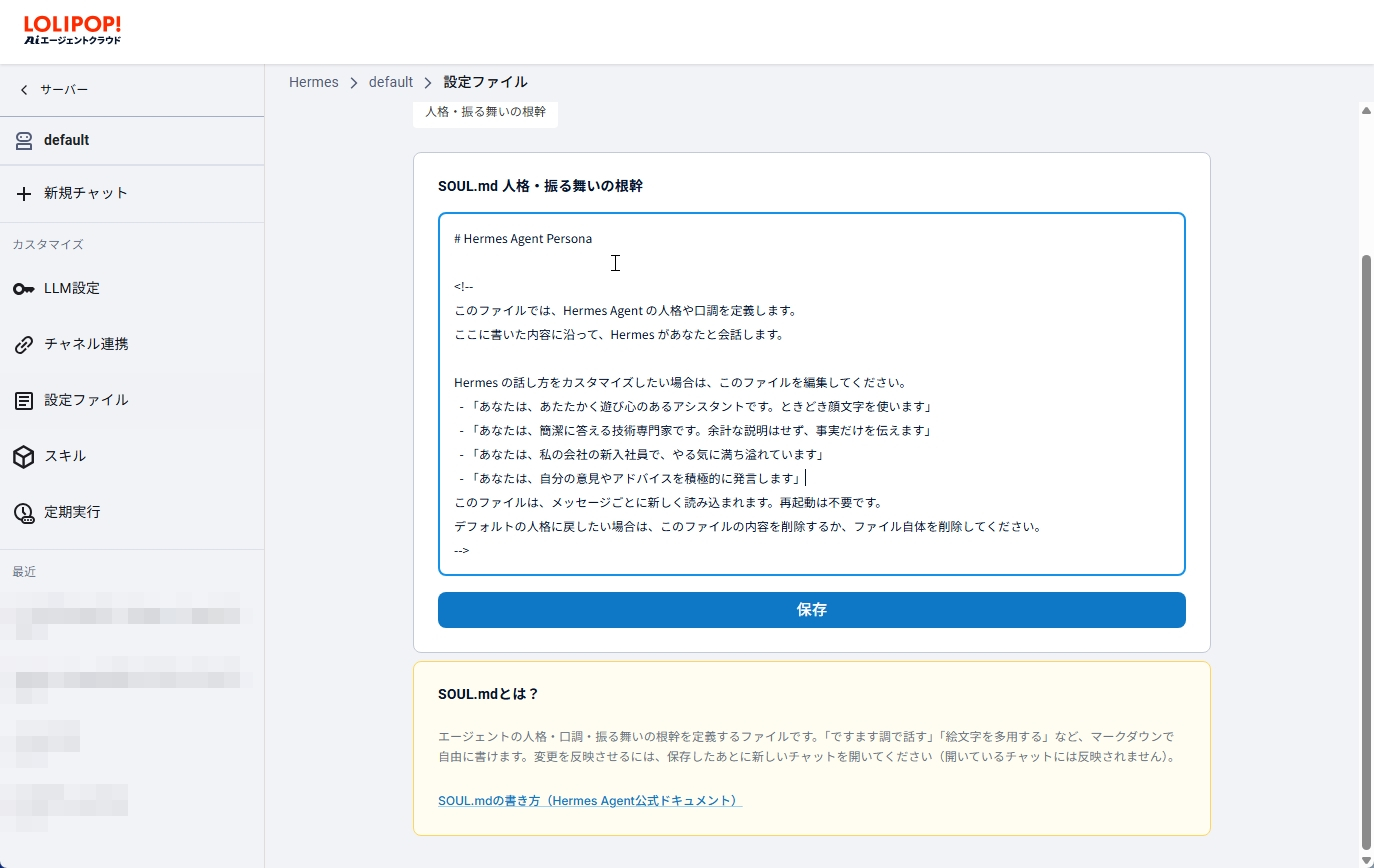
Task: Click the example line about 自分の意見やアドバイス
Action: (x=630, y=479)
